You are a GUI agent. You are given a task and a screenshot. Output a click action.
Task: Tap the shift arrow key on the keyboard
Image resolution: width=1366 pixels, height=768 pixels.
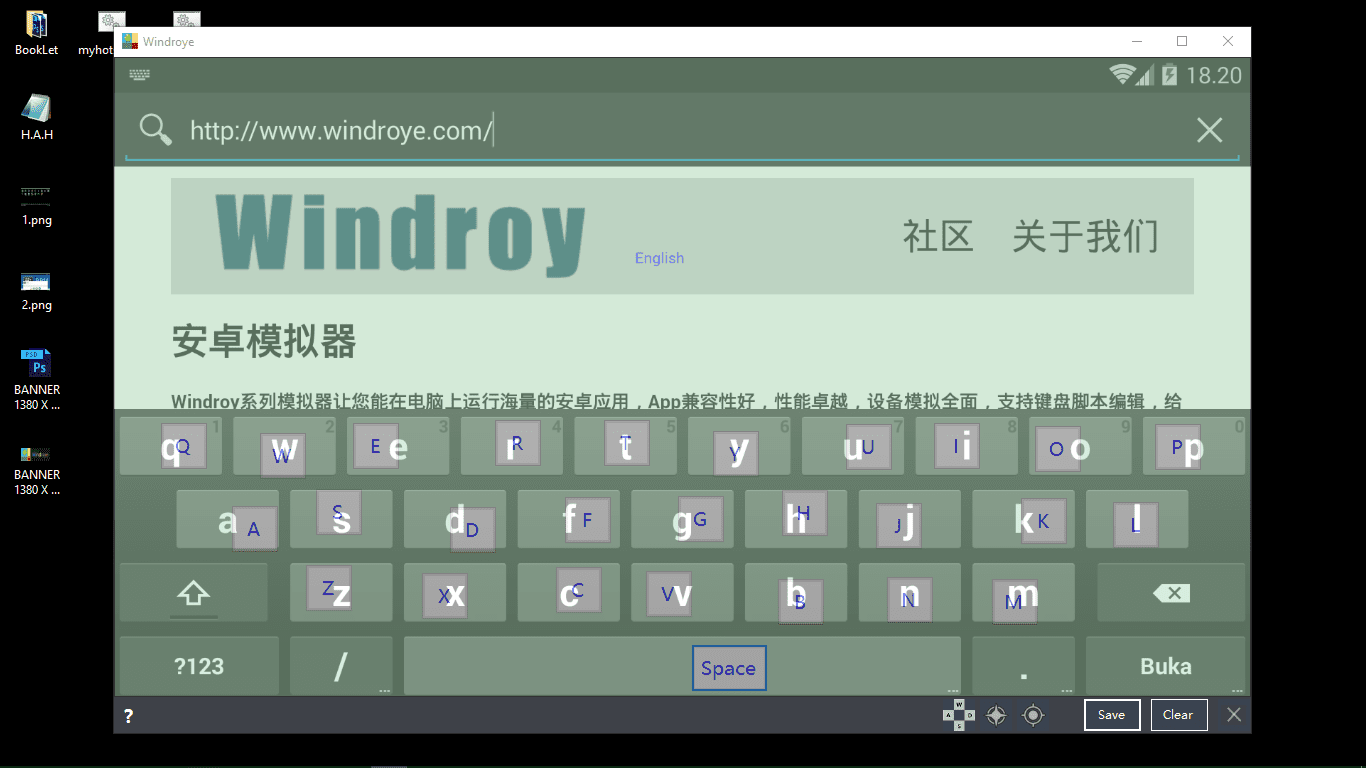pos(193,593)
